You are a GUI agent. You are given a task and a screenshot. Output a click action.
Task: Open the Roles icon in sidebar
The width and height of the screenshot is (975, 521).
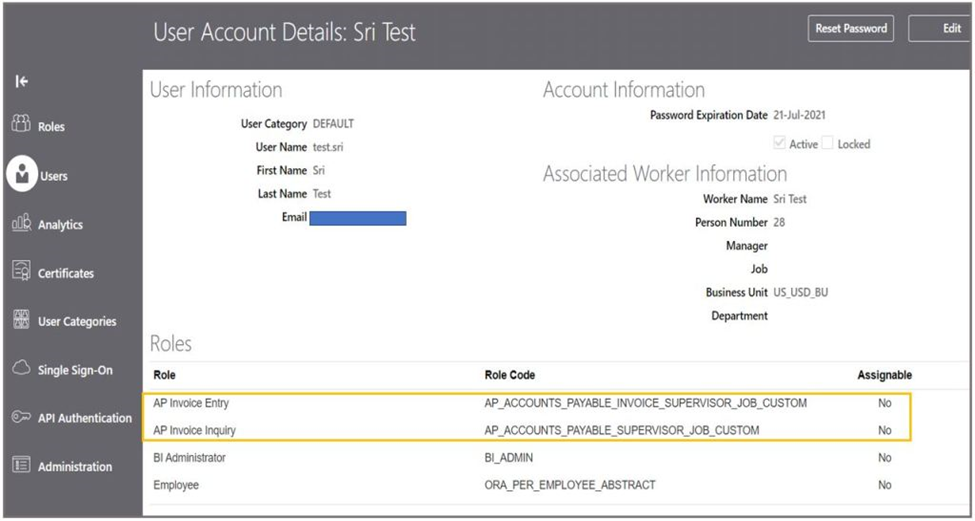pos(21,123)
